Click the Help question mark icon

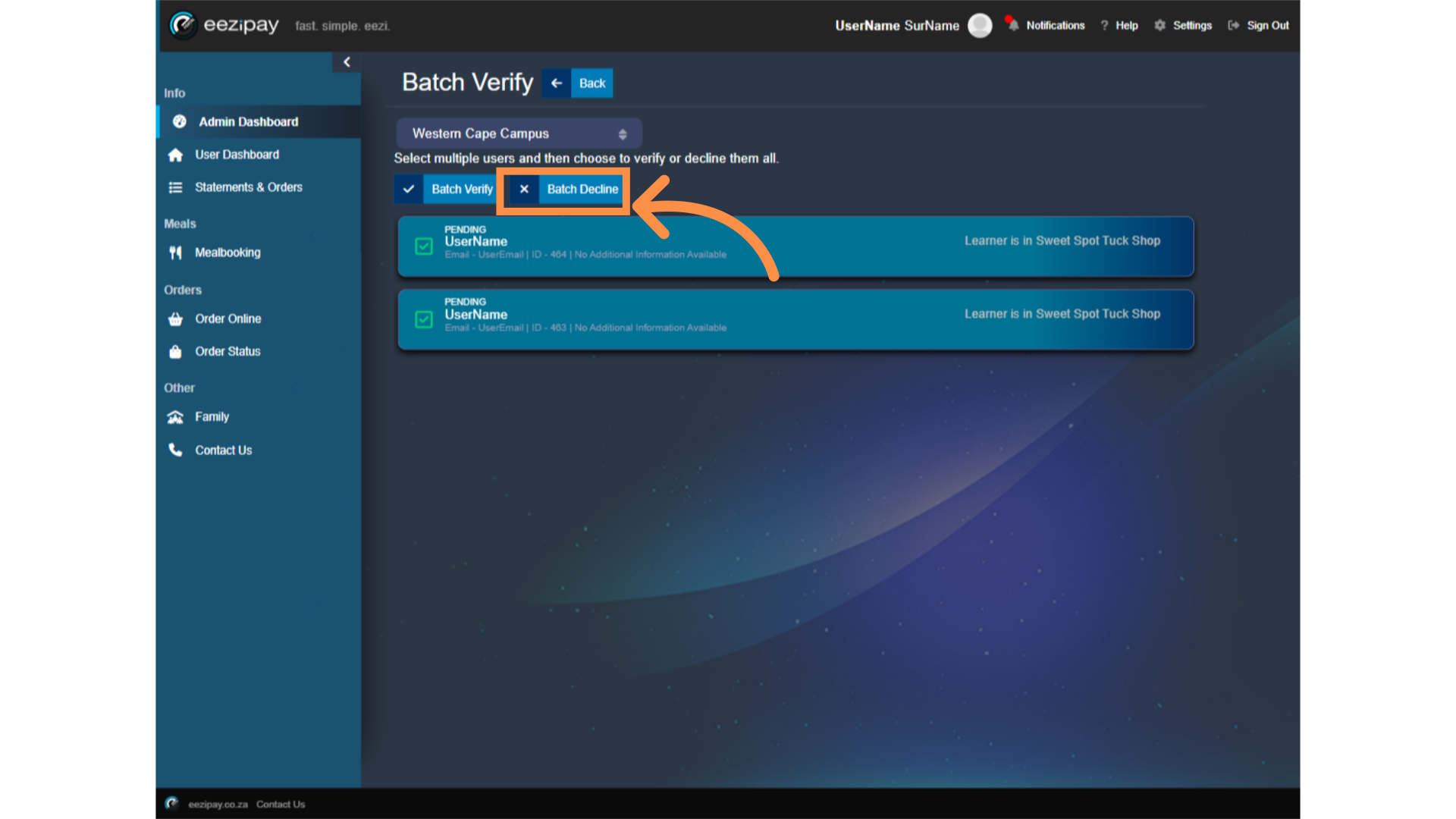[x=1104, y=26]
